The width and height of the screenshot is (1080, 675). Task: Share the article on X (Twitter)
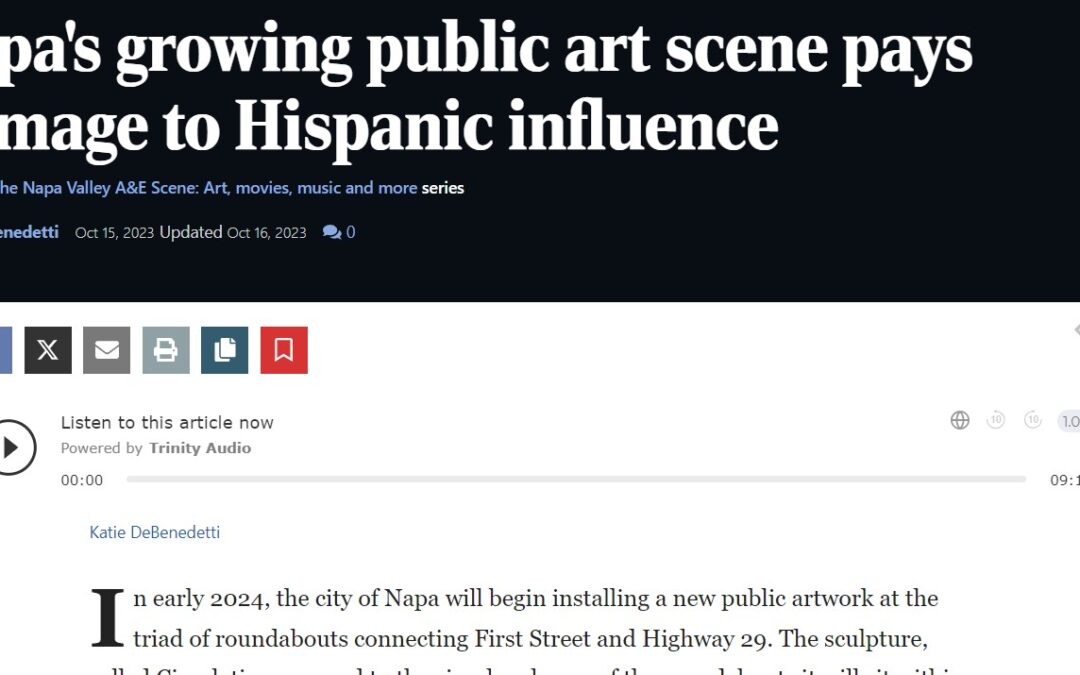click(48, 351)
